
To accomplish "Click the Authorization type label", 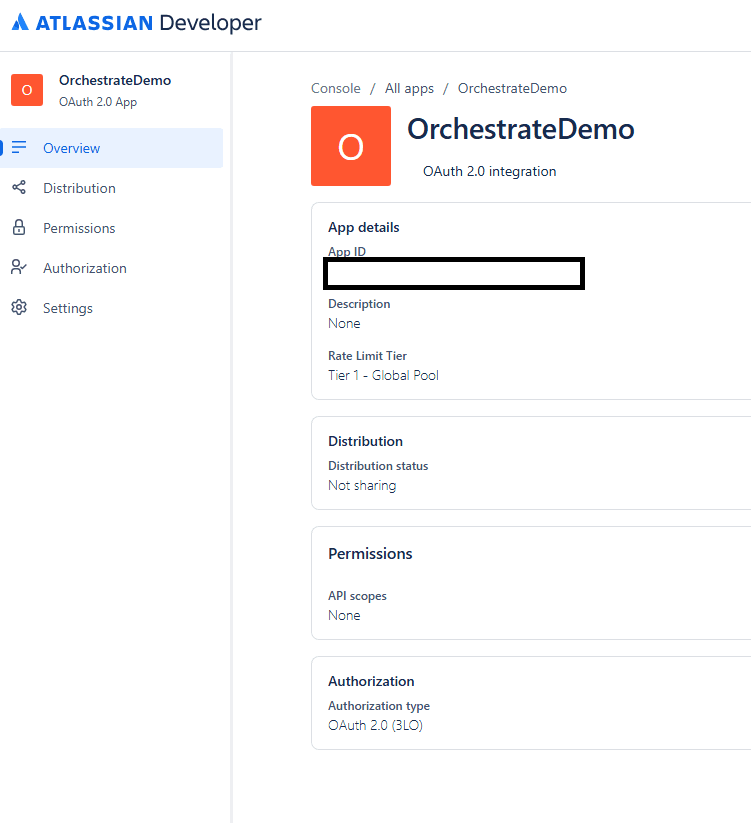I will click(x=379, y=706).
